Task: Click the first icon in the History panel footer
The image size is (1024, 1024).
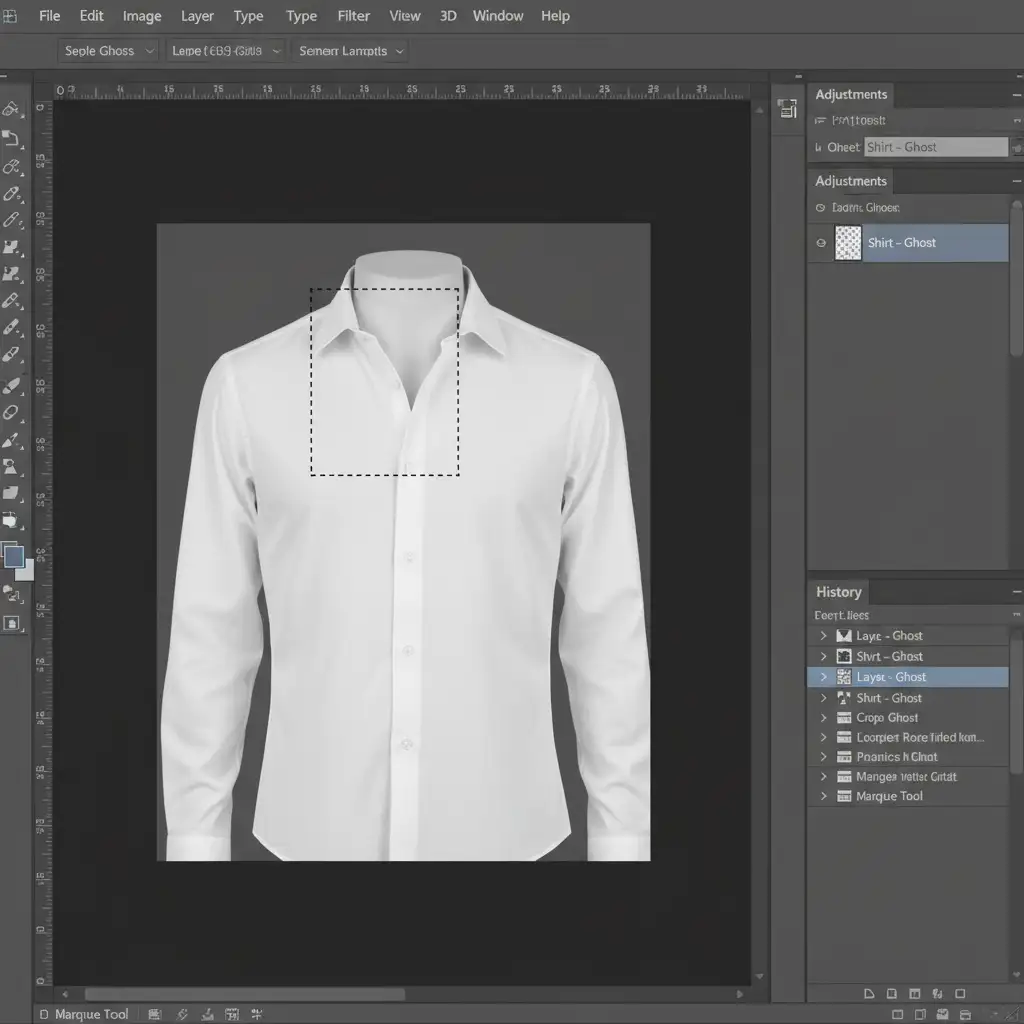Action: tap(868, 994)
